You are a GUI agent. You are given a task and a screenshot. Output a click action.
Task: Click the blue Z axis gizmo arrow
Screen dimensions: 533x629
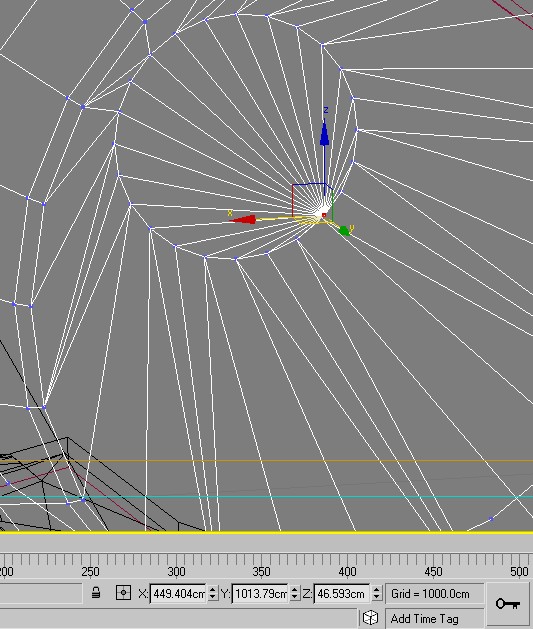click(x=324, y=133)
